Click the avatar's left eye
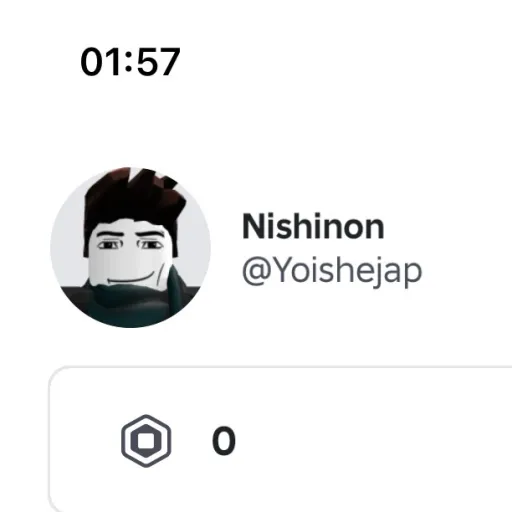This screenshot has height=512, width=512. click(108, 245)
